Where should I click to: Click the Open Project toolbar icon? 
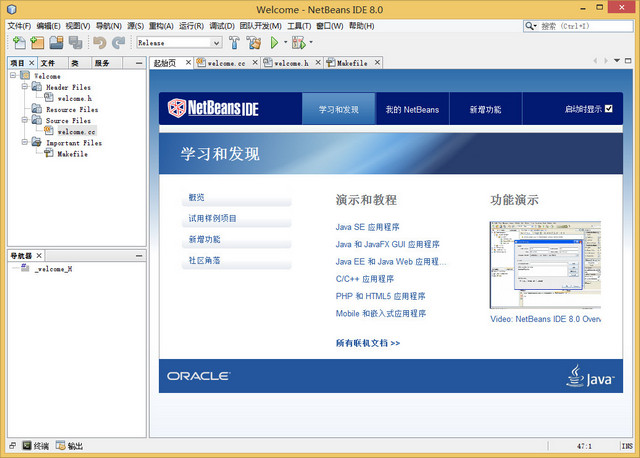point(56,42)
